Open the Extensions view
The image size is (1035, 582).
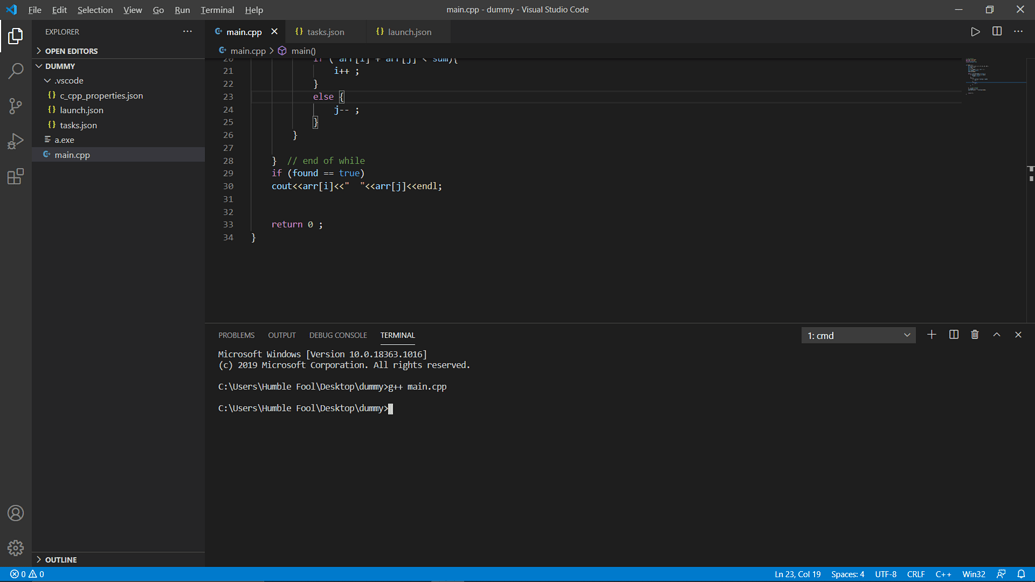click(x=15, y=176)
